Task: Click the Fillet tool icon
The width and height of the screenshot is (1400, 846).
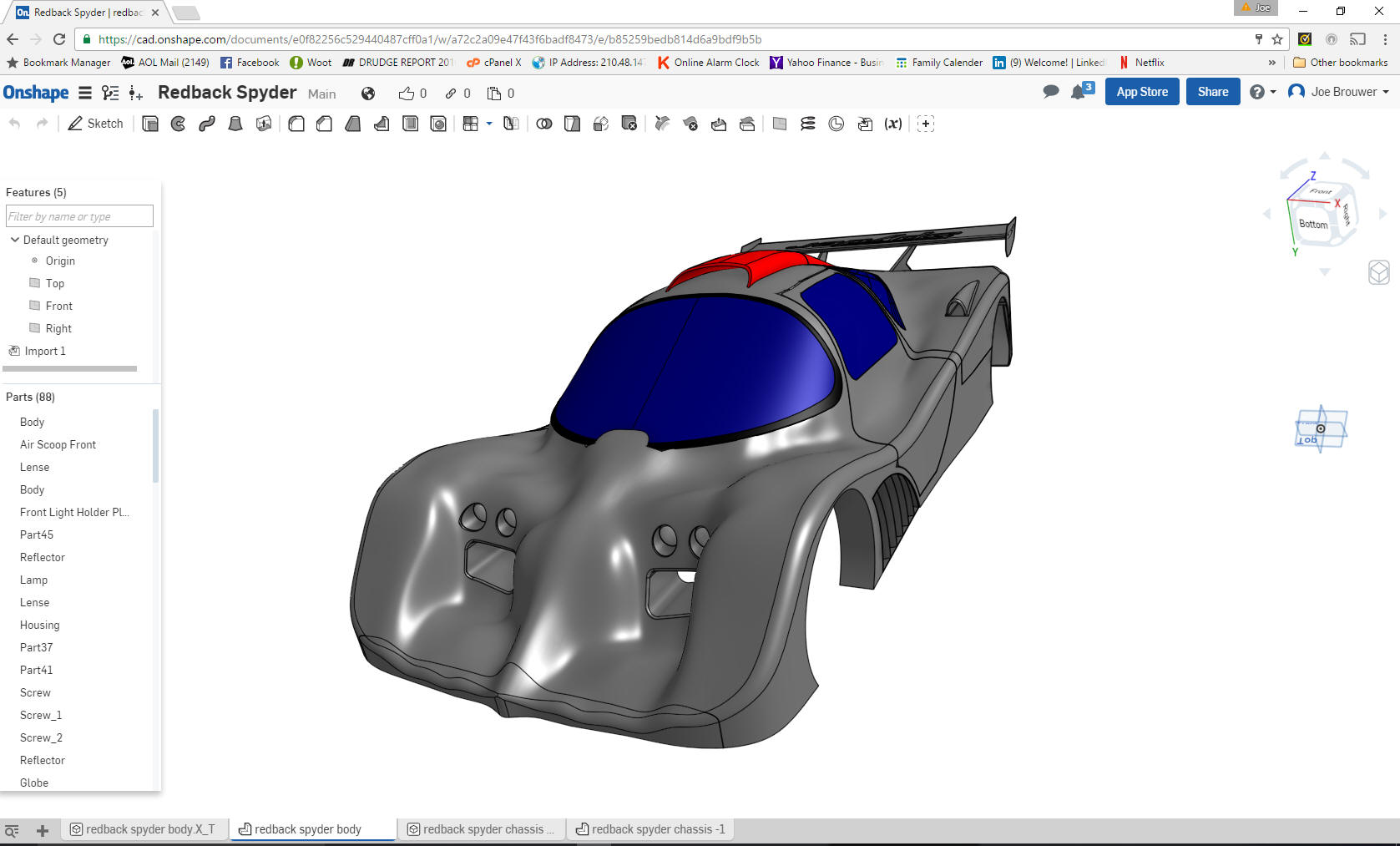Action: click(x=296, y=124)
